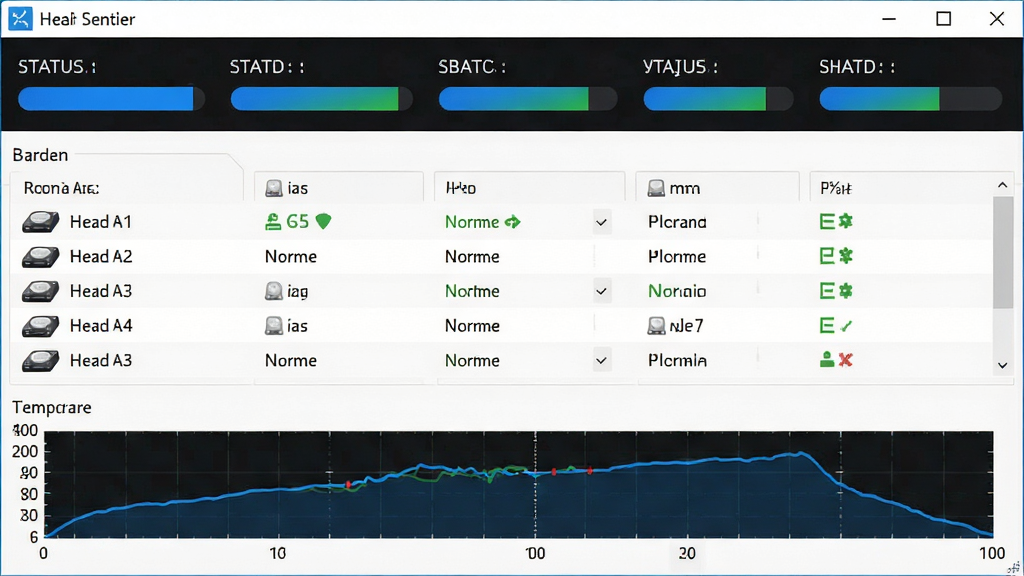The image size is (1024, 576).
Task: Click the red X icon in the last row
Action: [x=846, y=360]
